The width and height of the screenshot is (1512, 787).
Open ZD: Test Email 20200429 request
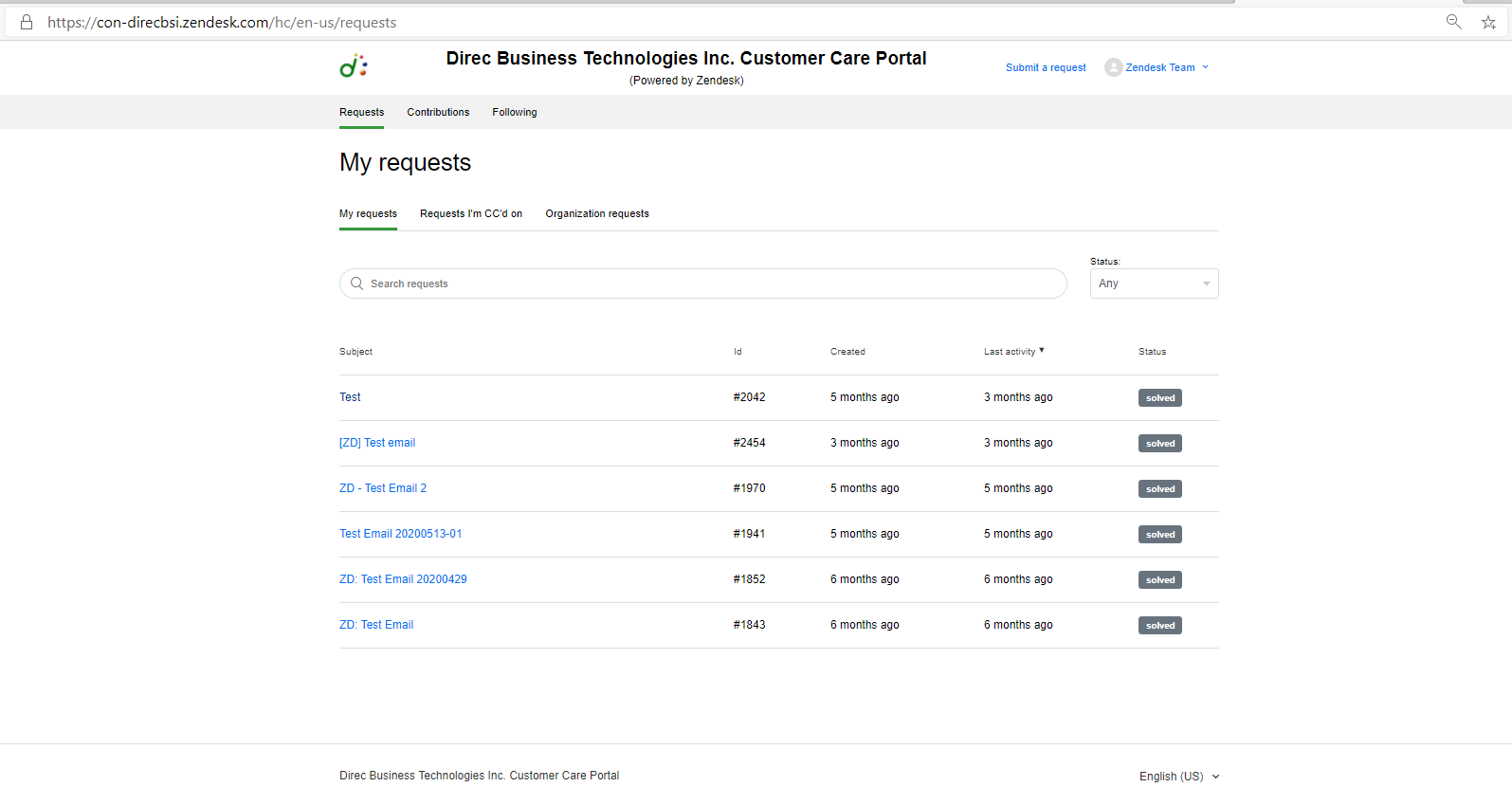coord(403,579)
